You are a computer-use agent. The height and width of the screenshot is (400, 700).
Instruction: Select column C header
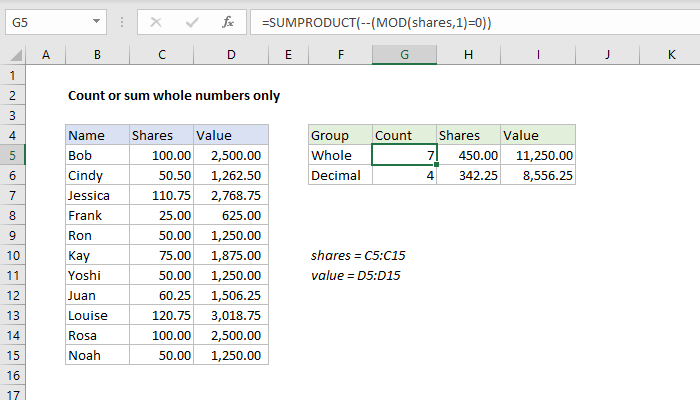160,55
